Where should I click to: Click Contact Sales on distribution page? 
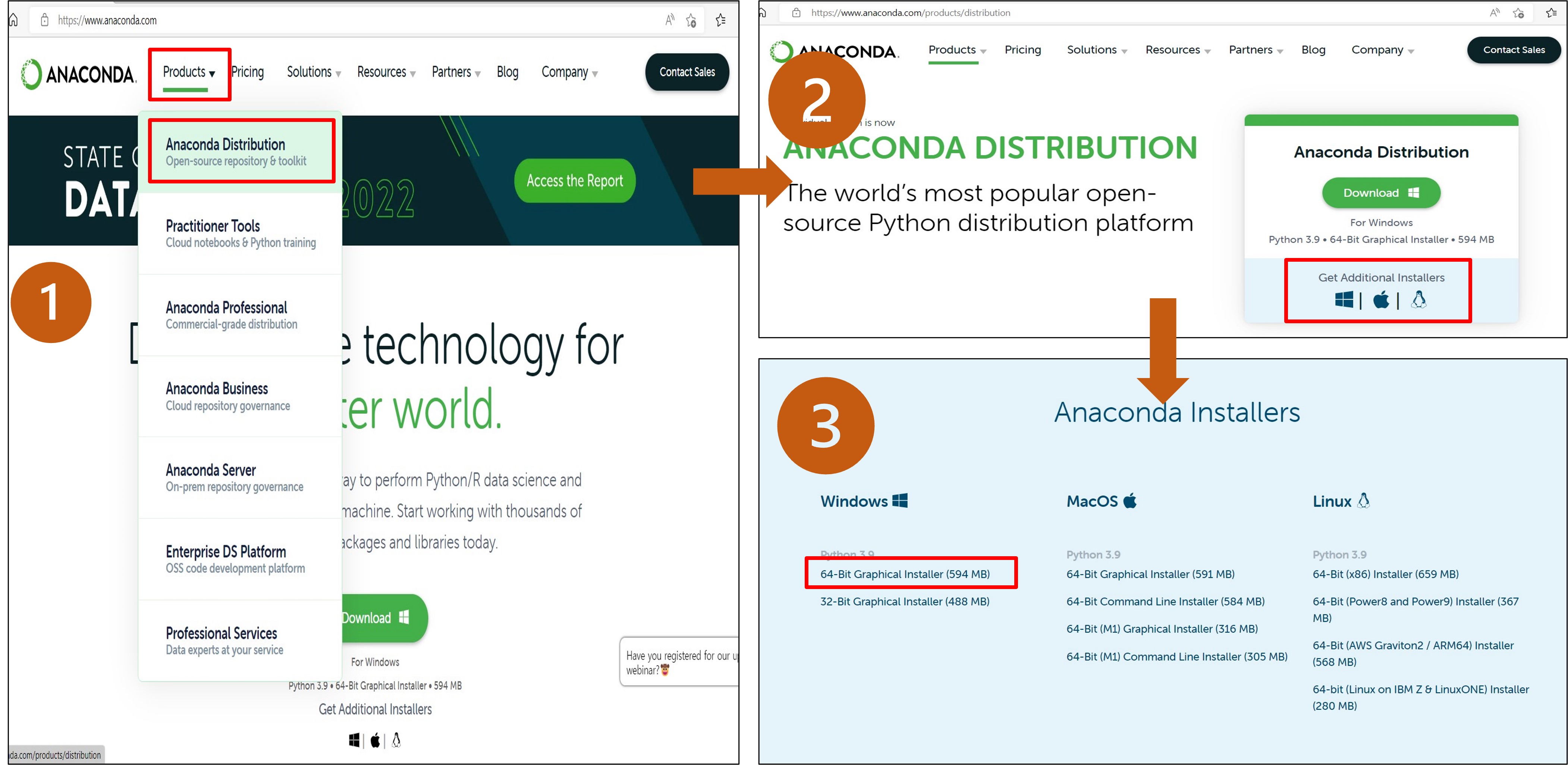tap(1514, 50)
